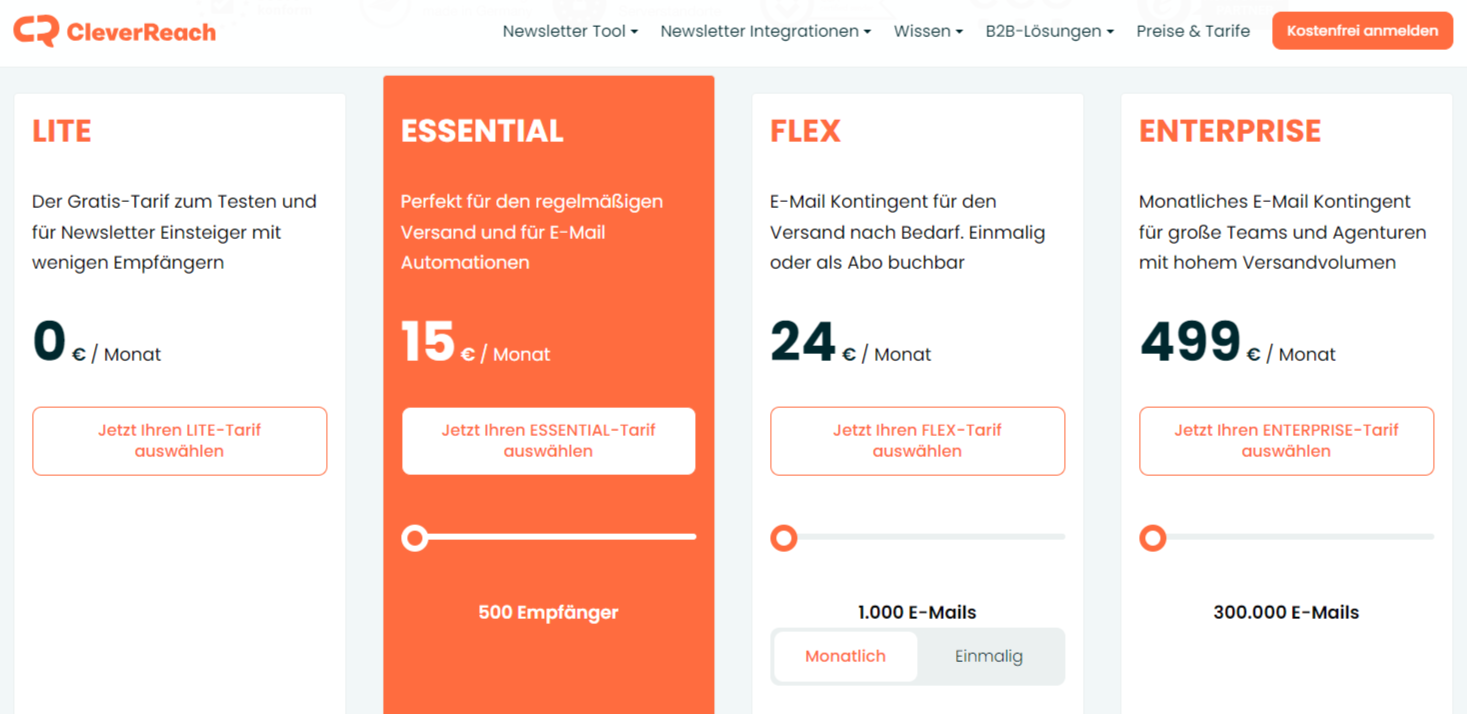
Task: Click the FLEX e-mail slider handle
Action: (784, 538)
